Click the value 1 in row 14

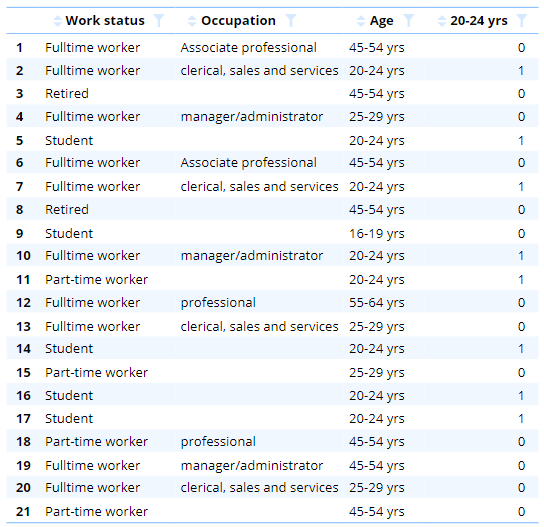point(521,349)
